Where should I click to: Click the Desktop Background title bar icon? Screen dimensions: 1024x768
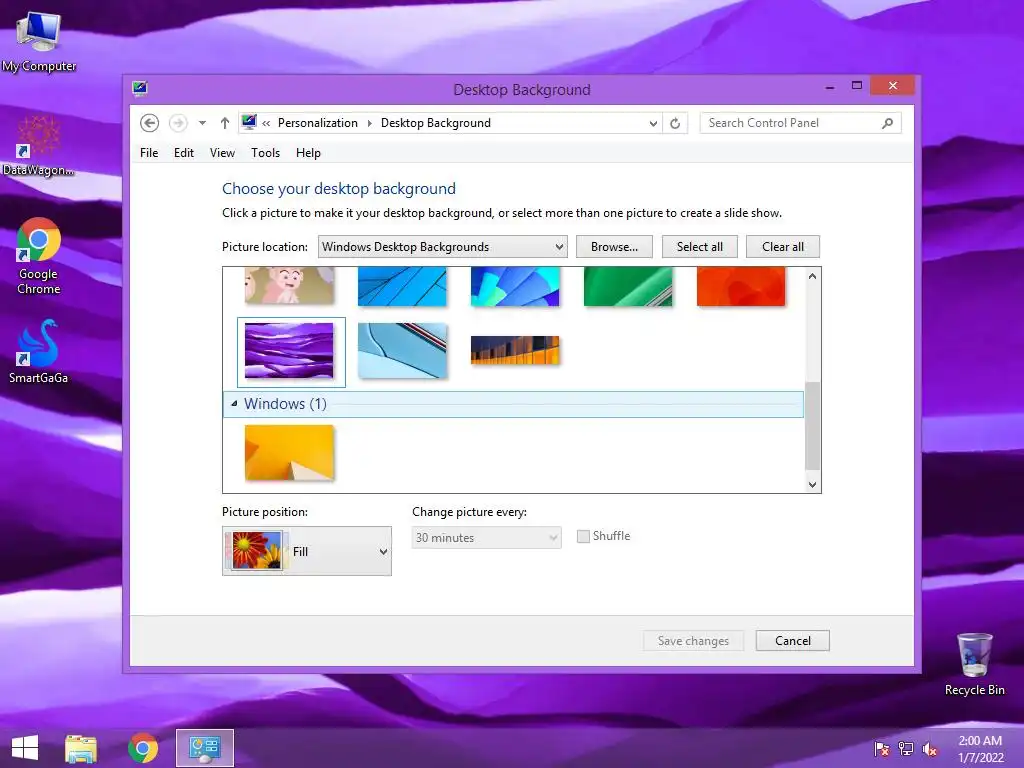[140, 89]
